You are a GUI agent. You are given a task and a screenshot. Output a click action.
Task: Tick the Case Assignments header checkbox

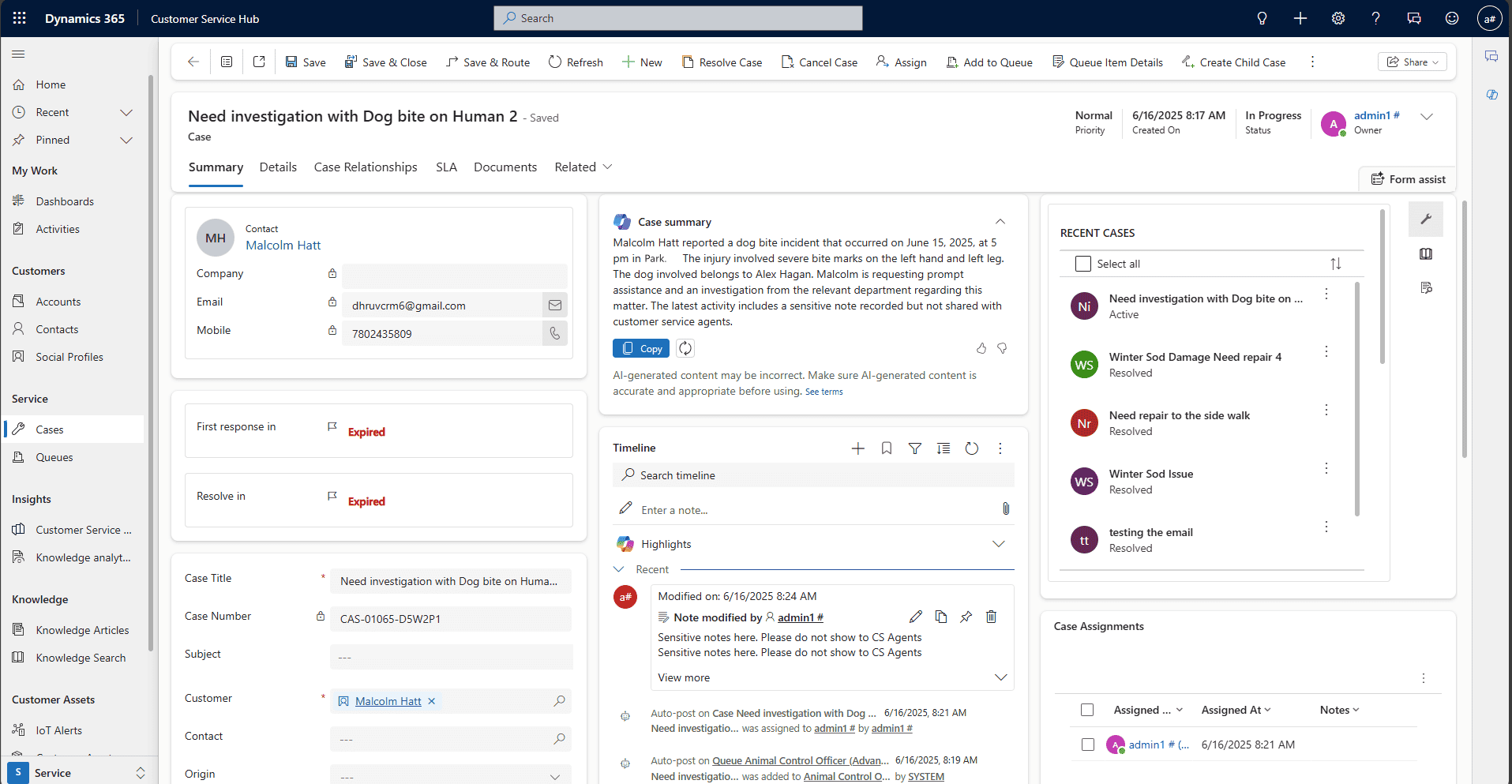[1087, 710]
